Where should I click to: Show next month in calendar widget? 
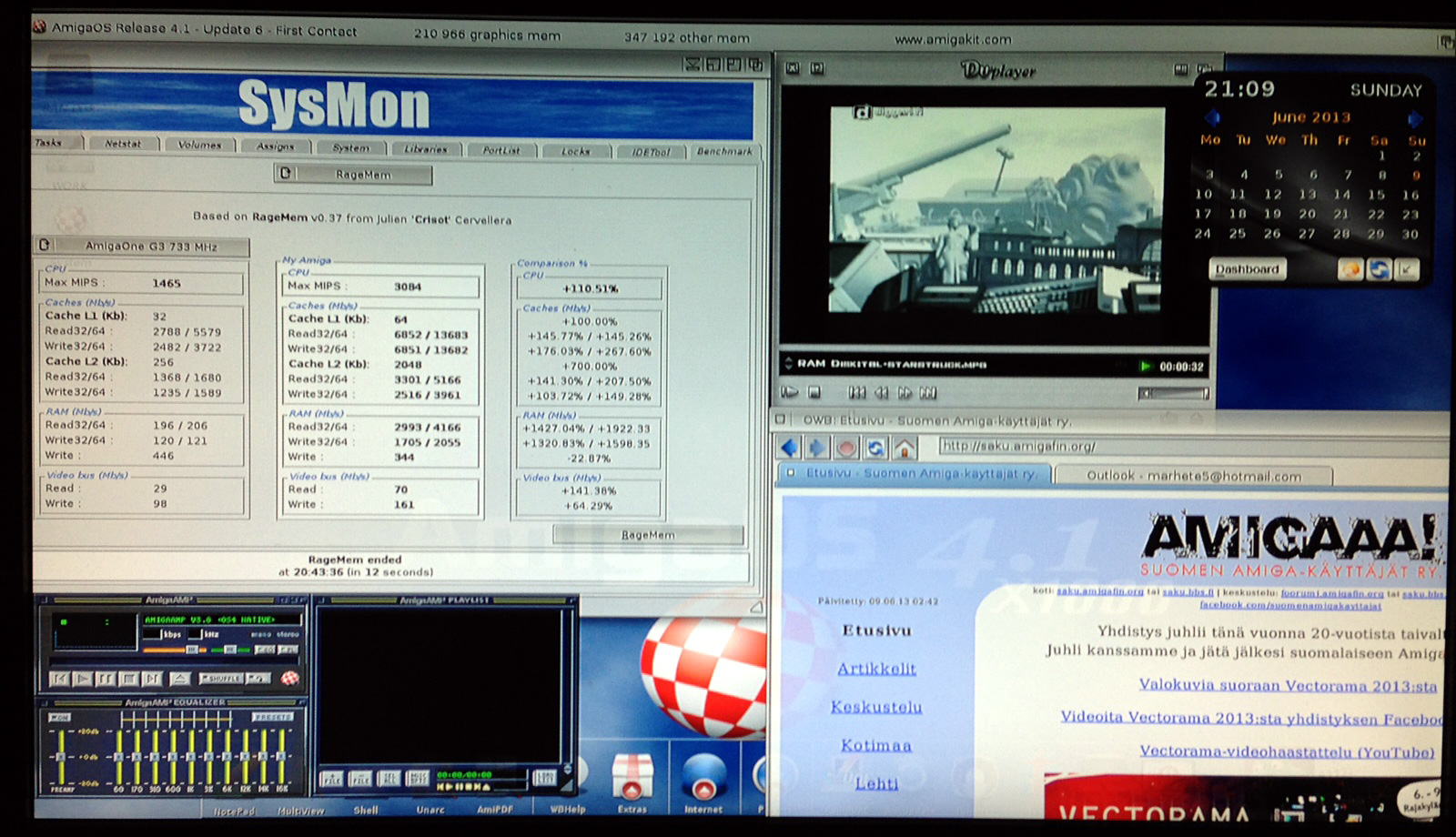pos(1415,118)
